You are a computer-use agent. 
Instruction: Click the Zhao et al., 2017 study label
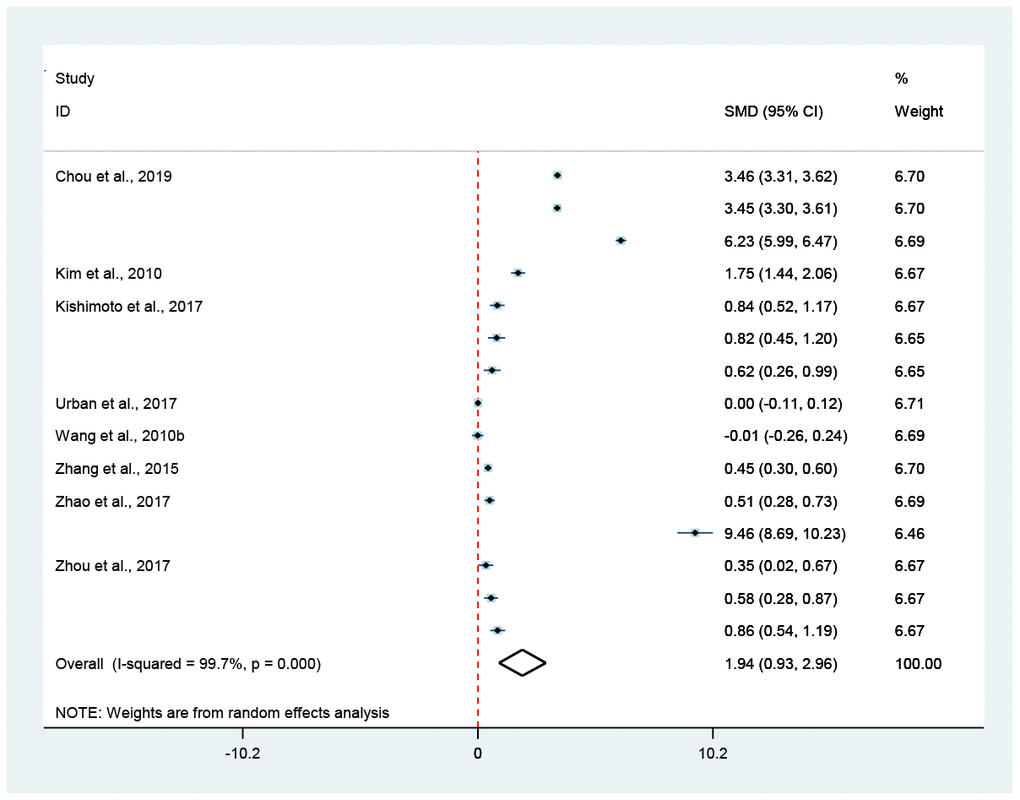[x=112, y=502]
